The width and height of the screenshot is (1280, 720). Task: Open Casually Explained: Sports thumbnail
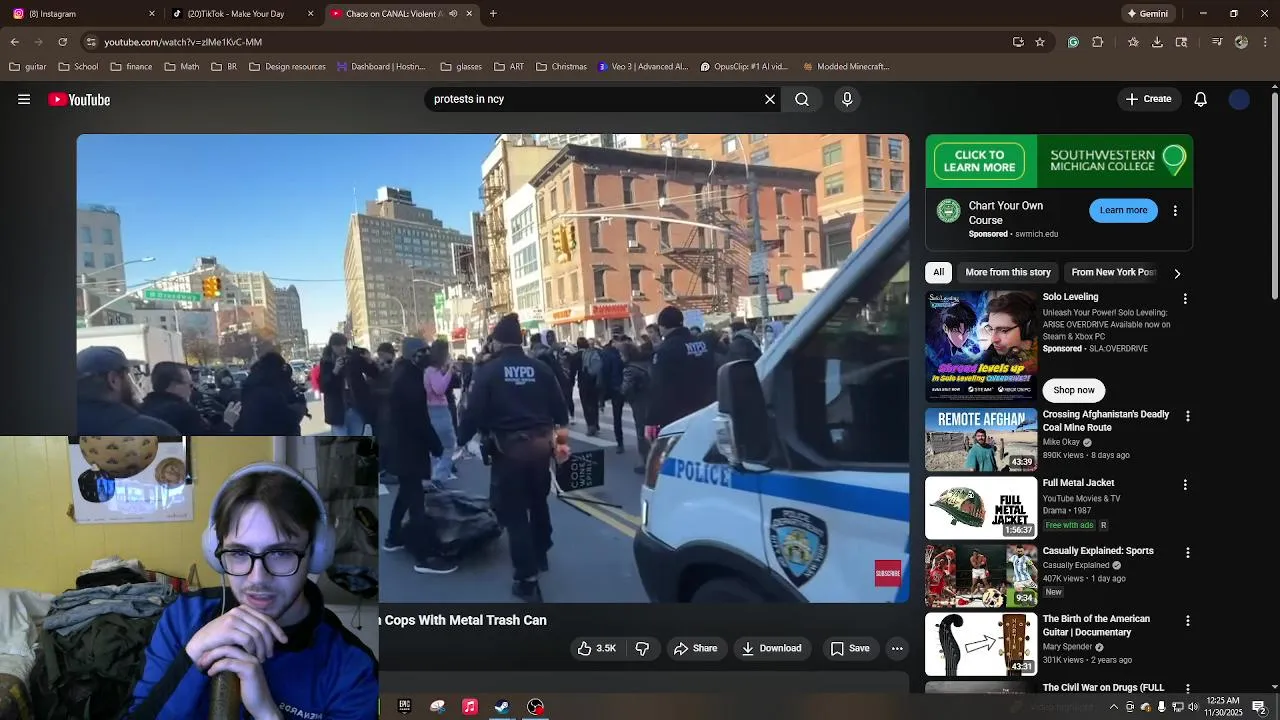coord(981,575)
